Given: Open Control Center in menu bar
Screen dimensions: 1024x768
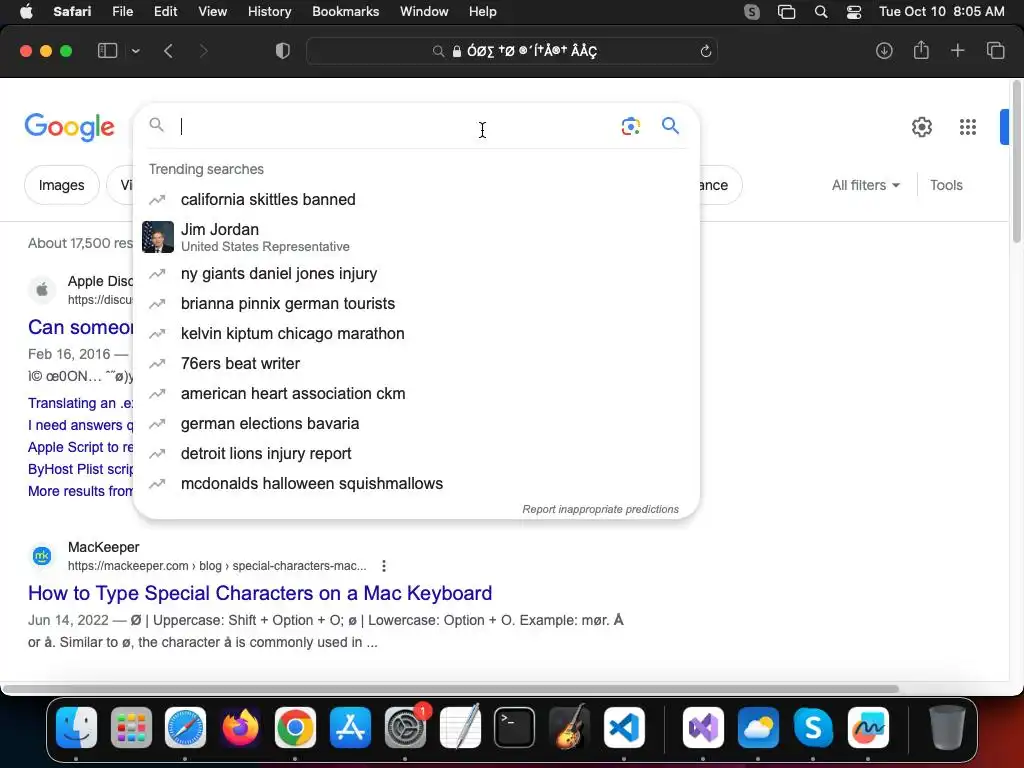Looking at the screenshot, I should (x=854, y=12).
